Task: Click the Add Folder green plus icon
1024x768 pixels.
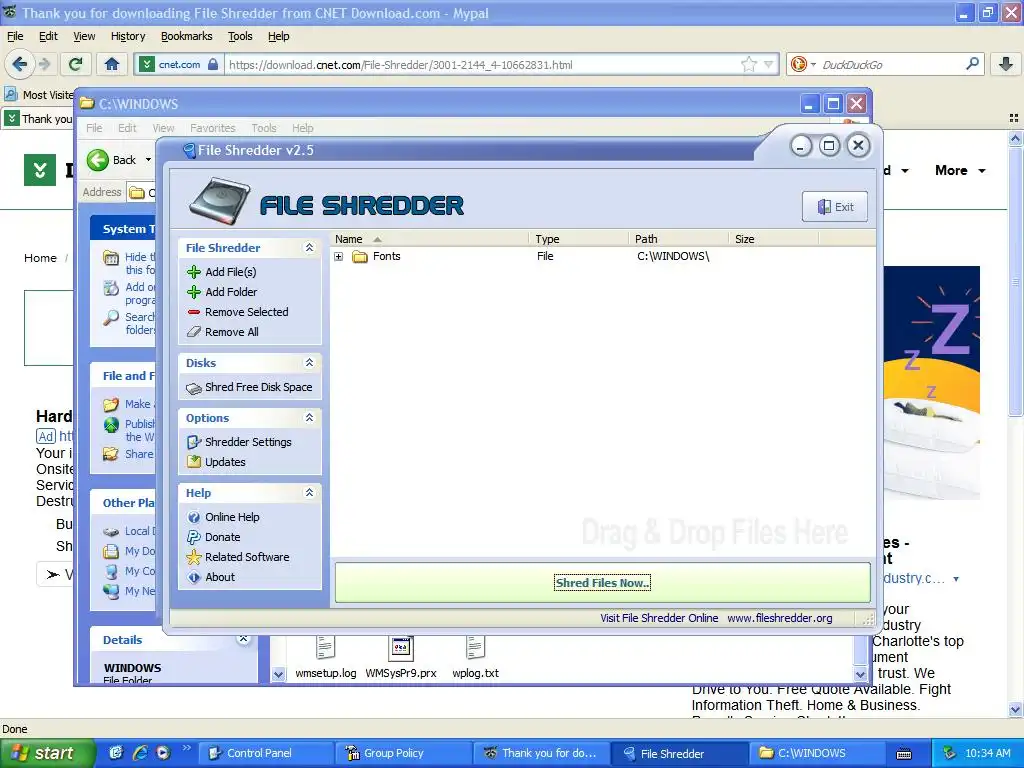Action: pos(193,292)
